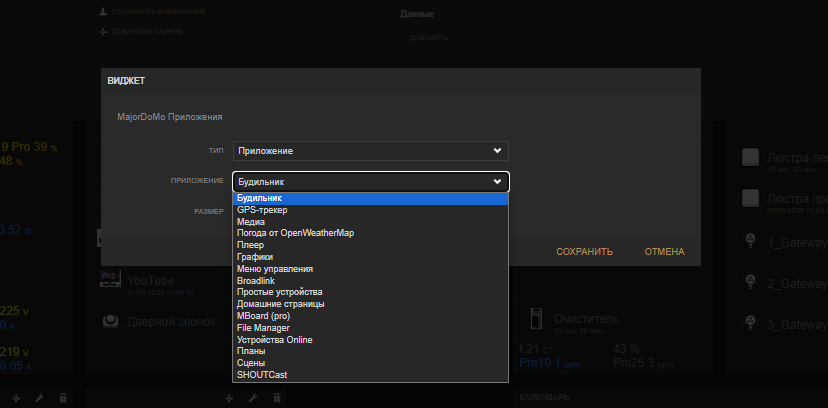Select GPS-трекер from the application list

(x=262, y=210)
